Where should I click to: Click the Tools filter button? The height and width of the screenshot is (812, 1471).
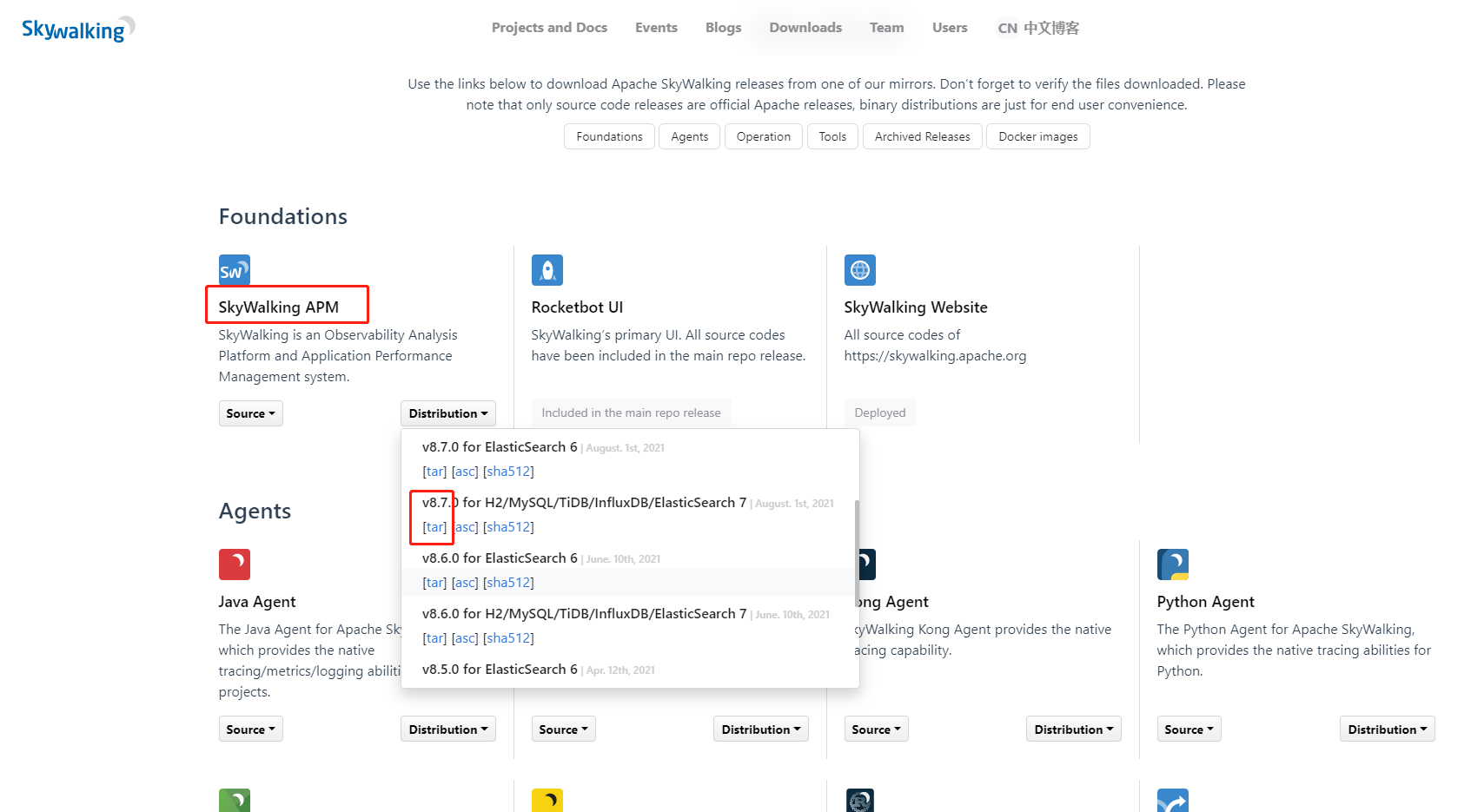pyautogui.click(x=832, y=136)
